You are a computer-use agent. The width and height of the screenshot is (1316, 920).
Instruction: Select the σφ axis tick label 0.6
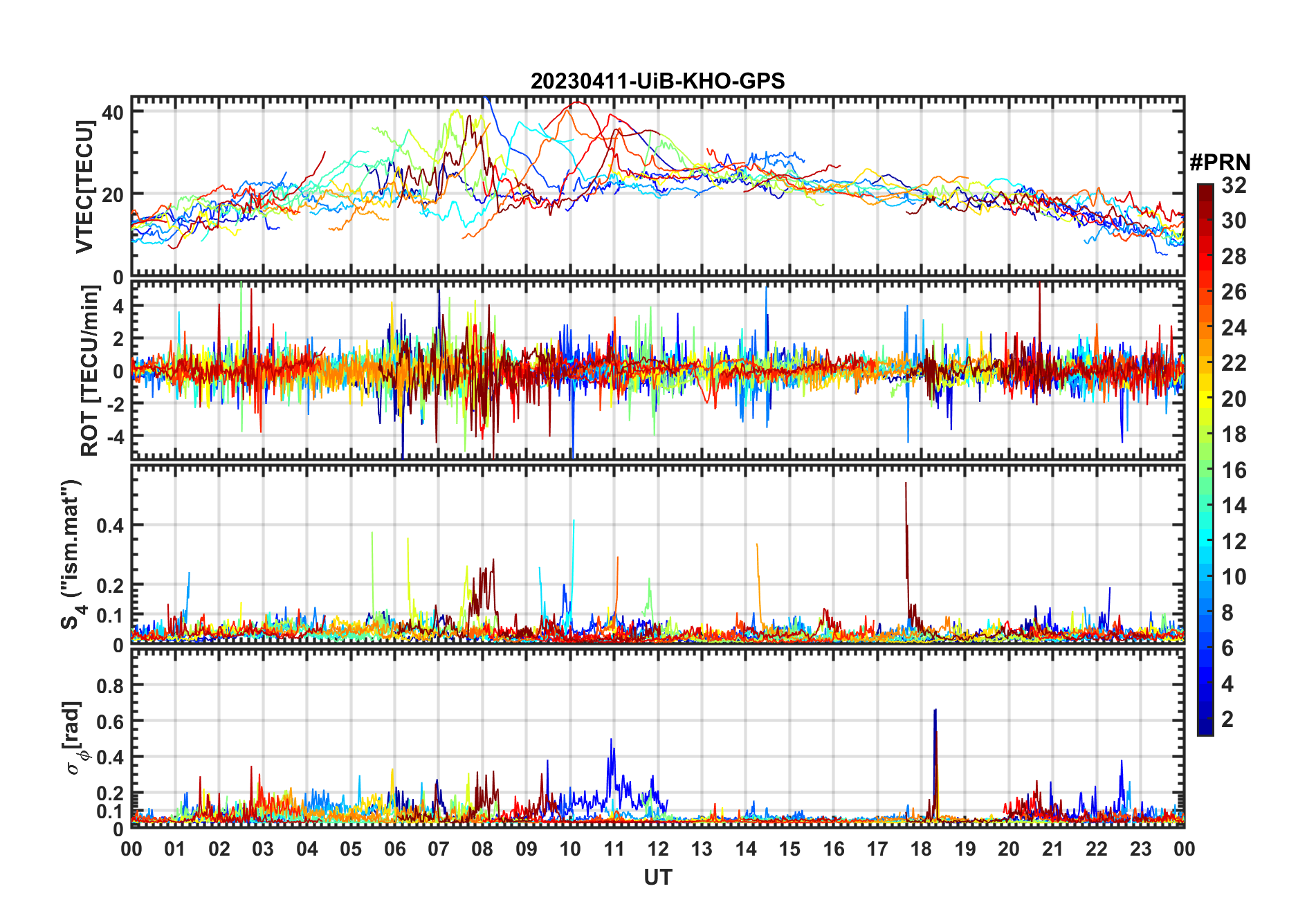pos(109,721)
